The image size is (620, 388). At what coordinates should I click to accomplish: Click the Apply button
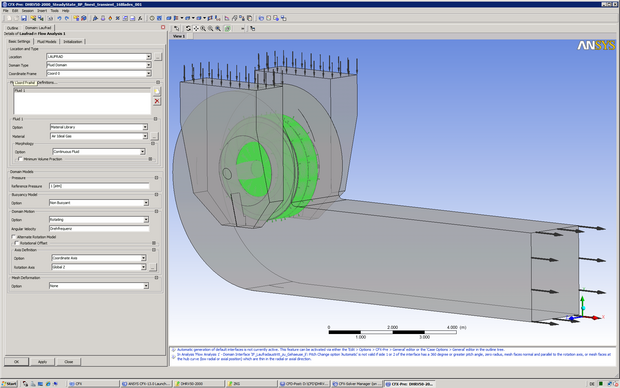tap(42, 362)
